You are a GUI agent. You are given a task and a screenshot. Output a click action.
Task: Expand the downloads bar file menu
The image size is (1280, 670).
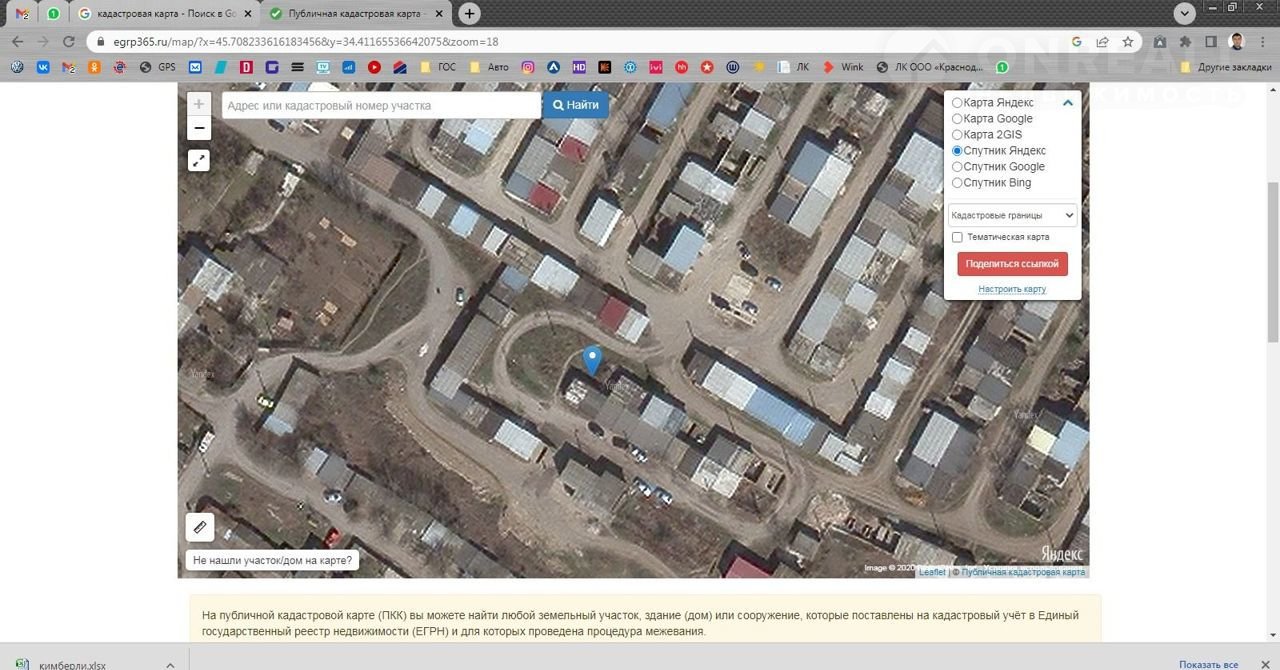click(170, 664)
